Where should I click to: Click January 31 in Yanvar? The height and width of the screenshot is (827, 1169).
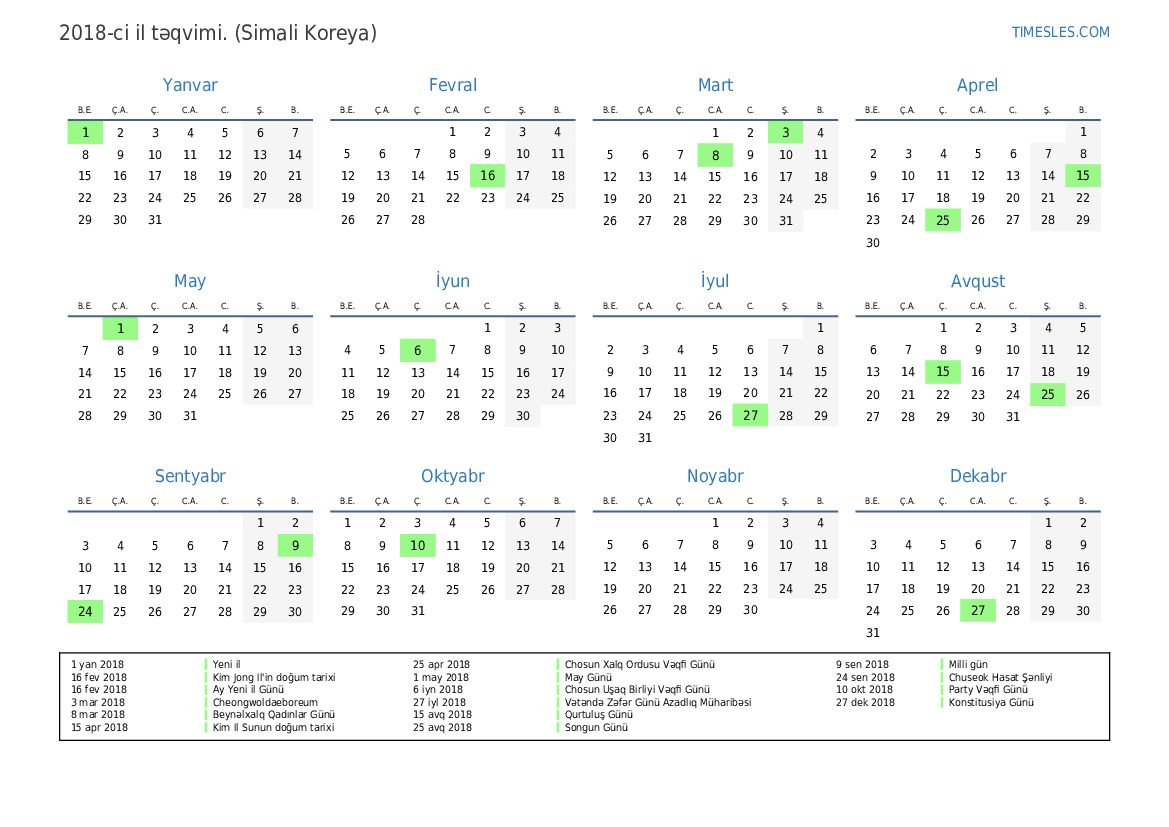(155, 220)
